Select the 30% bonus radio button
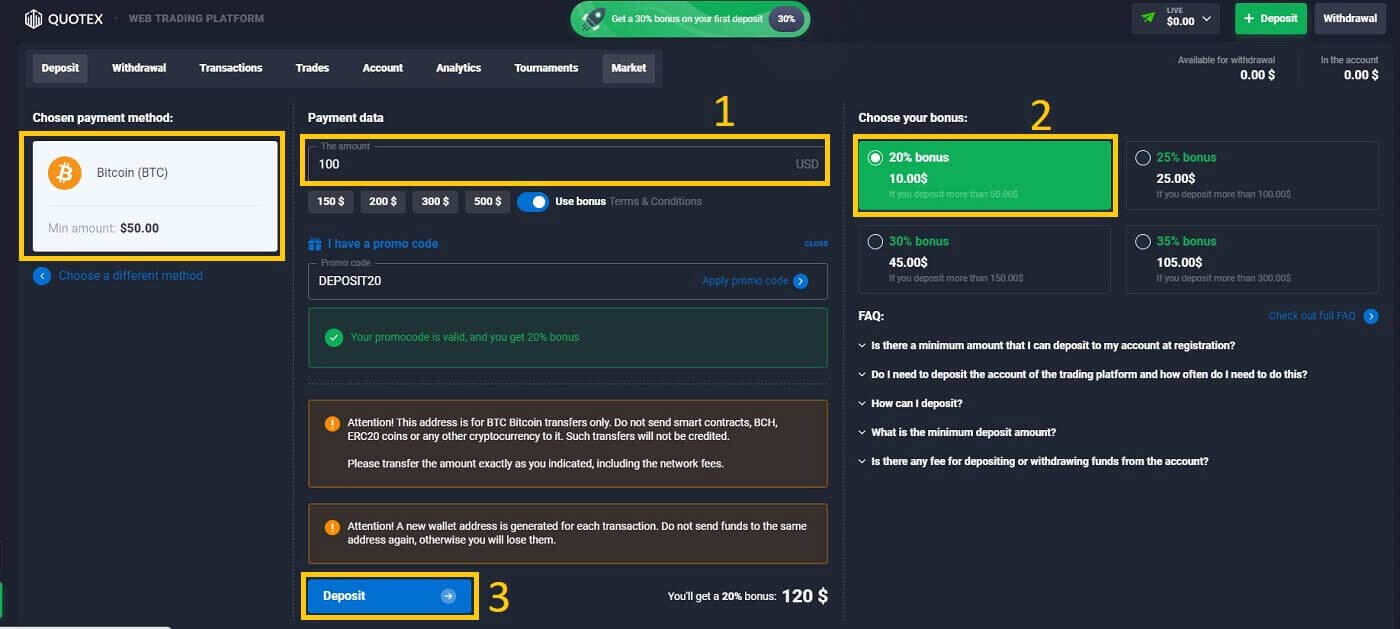Screen dimensions: 1400x629 [877, 241]
